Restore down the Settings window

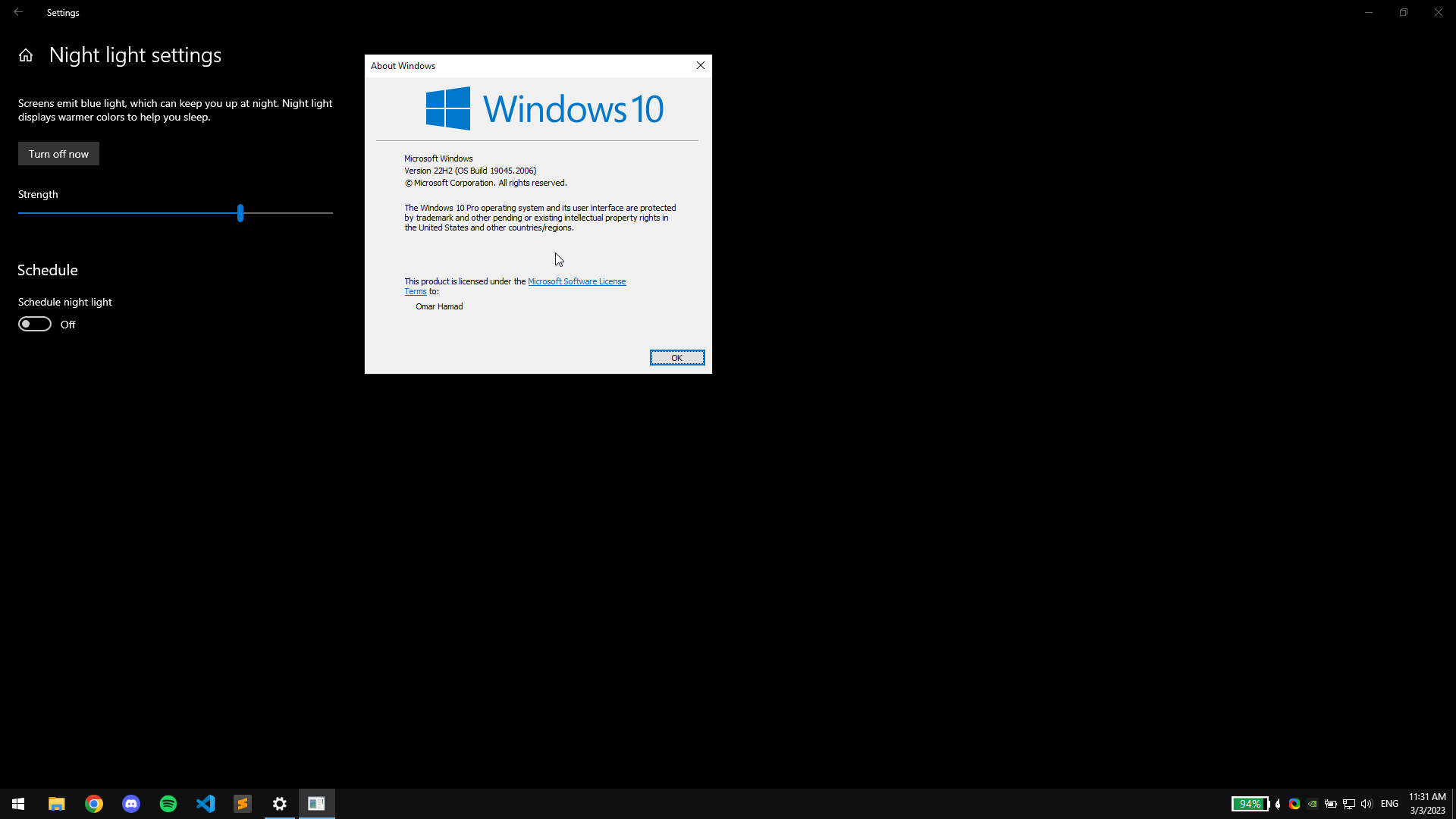tap(1404, 12)
